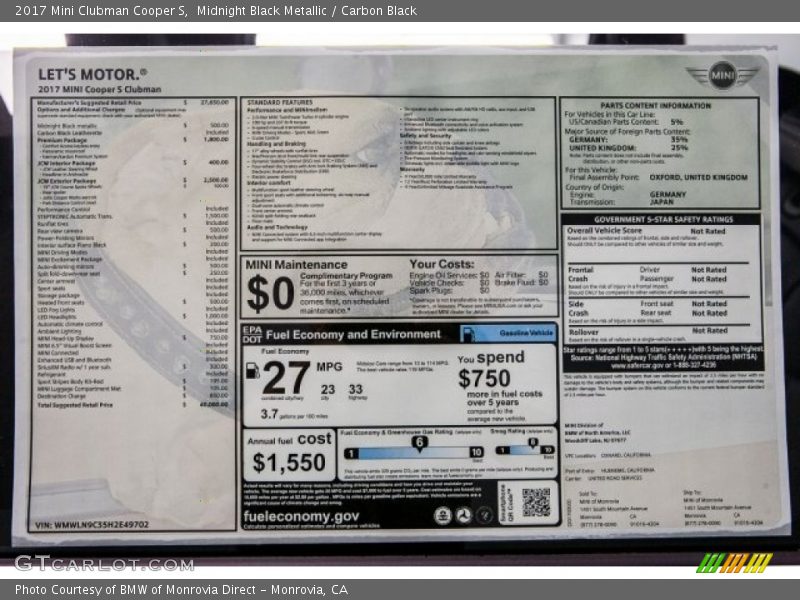The height and width of the screenshot is (600, 800).
Task: Click the EPA DOT label box
Action: coord(252,334)
